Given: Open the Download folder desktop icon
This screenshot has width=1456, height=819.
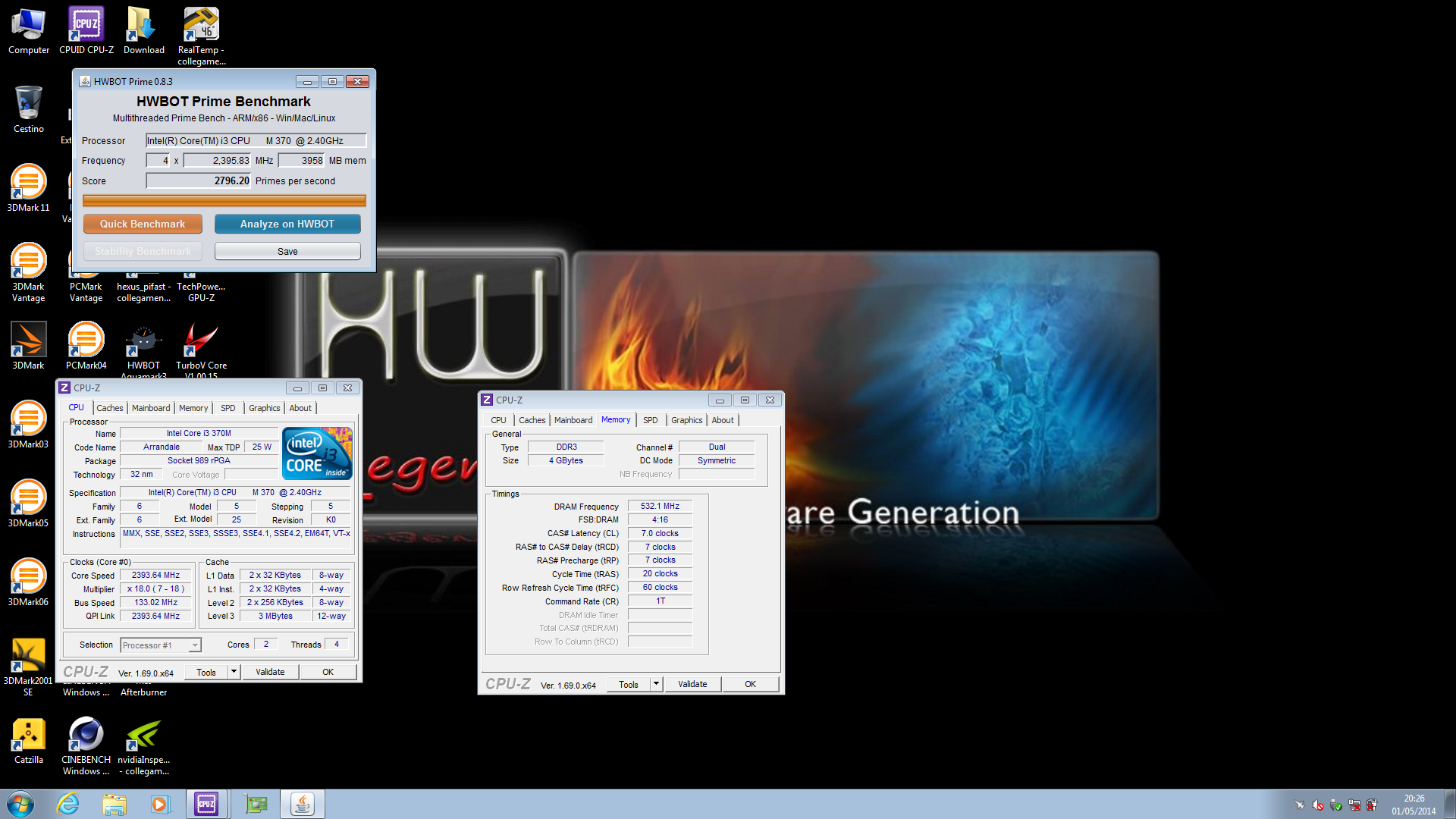Looking at the screenshot, I should pyautogui.click(x=144, y=31).
